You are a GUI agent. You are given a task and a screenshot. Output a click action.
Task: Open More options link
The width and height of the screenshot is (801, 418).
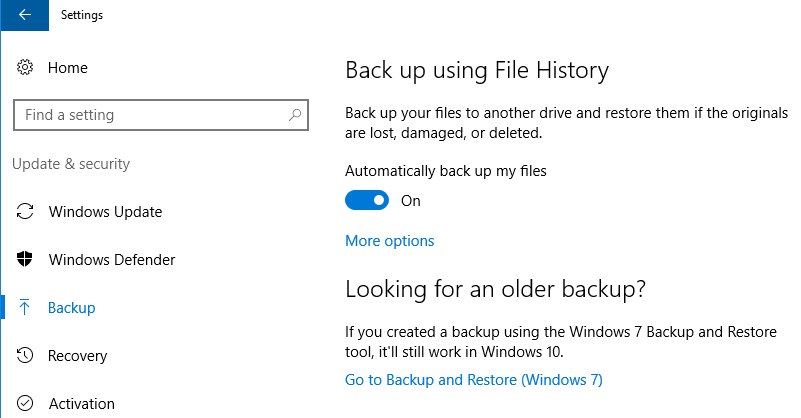click(389, 241)
